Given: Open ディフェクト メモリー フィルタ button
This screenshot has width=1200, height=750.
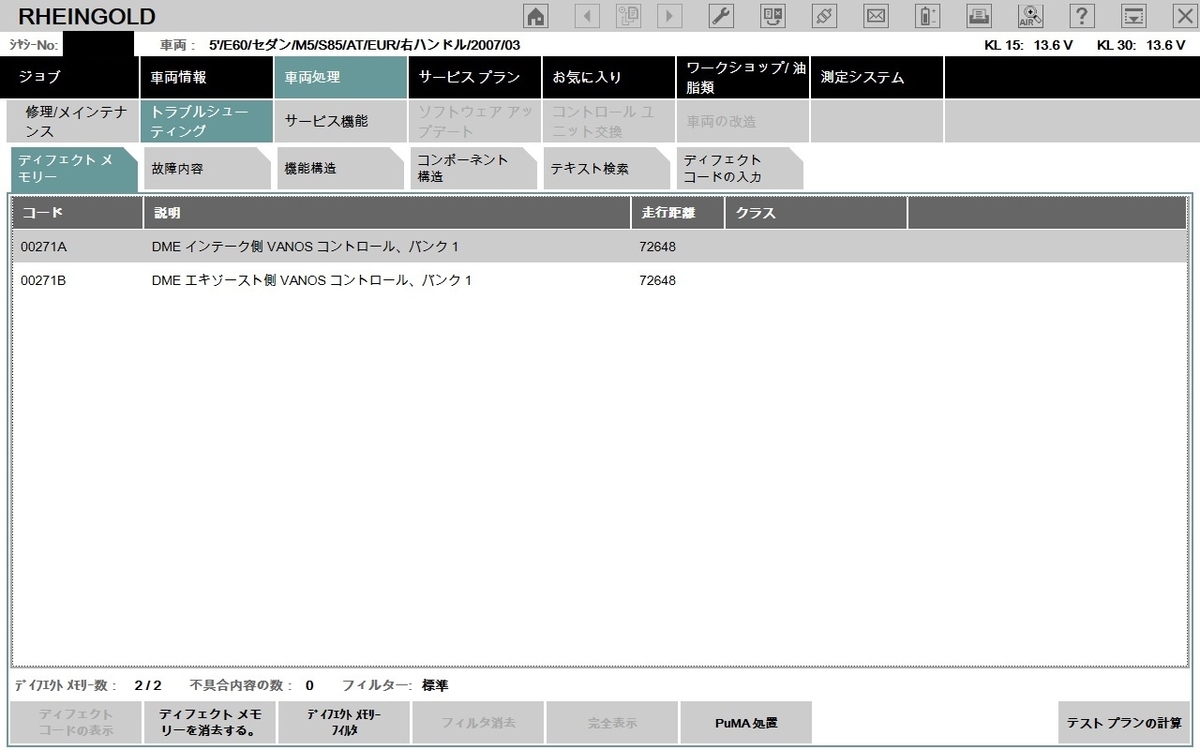Looking at the screenshot, I should point(344,722).
